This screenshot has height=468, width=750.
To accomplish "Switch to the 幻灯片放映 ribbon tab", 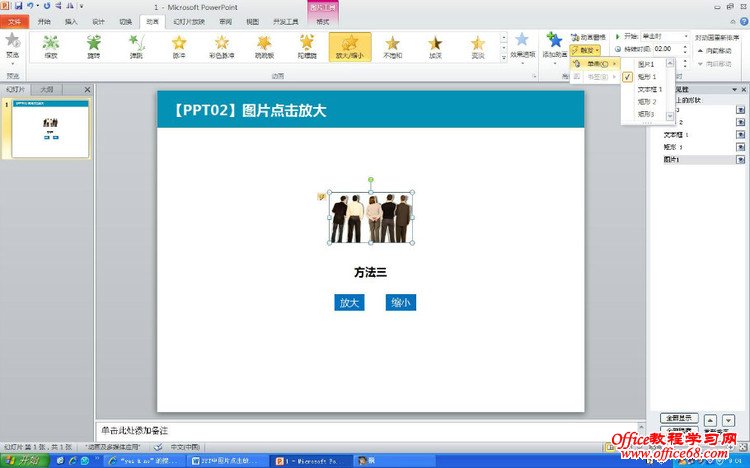I will click(x=189, y=22).
